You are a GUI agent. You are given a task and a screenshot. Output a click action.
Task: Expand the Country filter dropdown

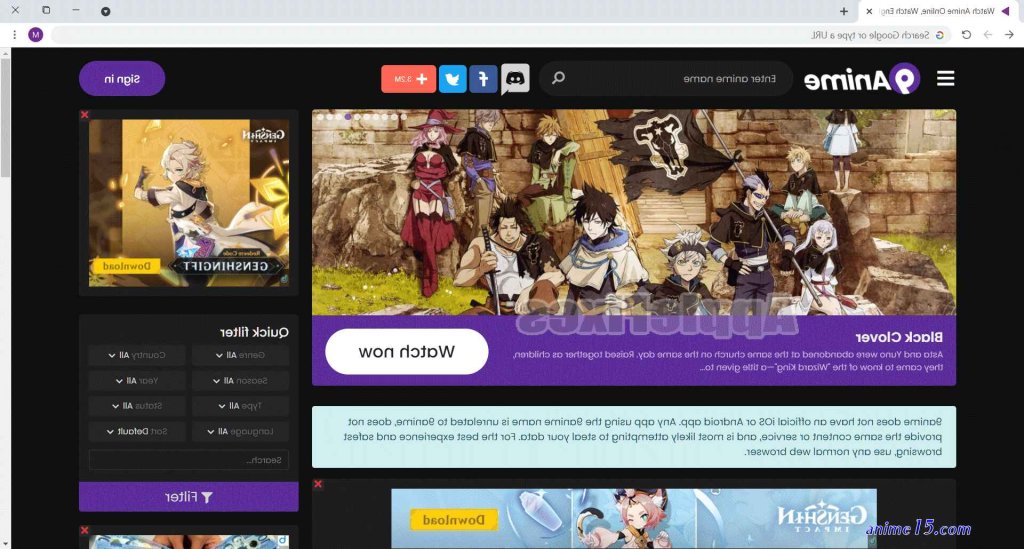[137, 355]
